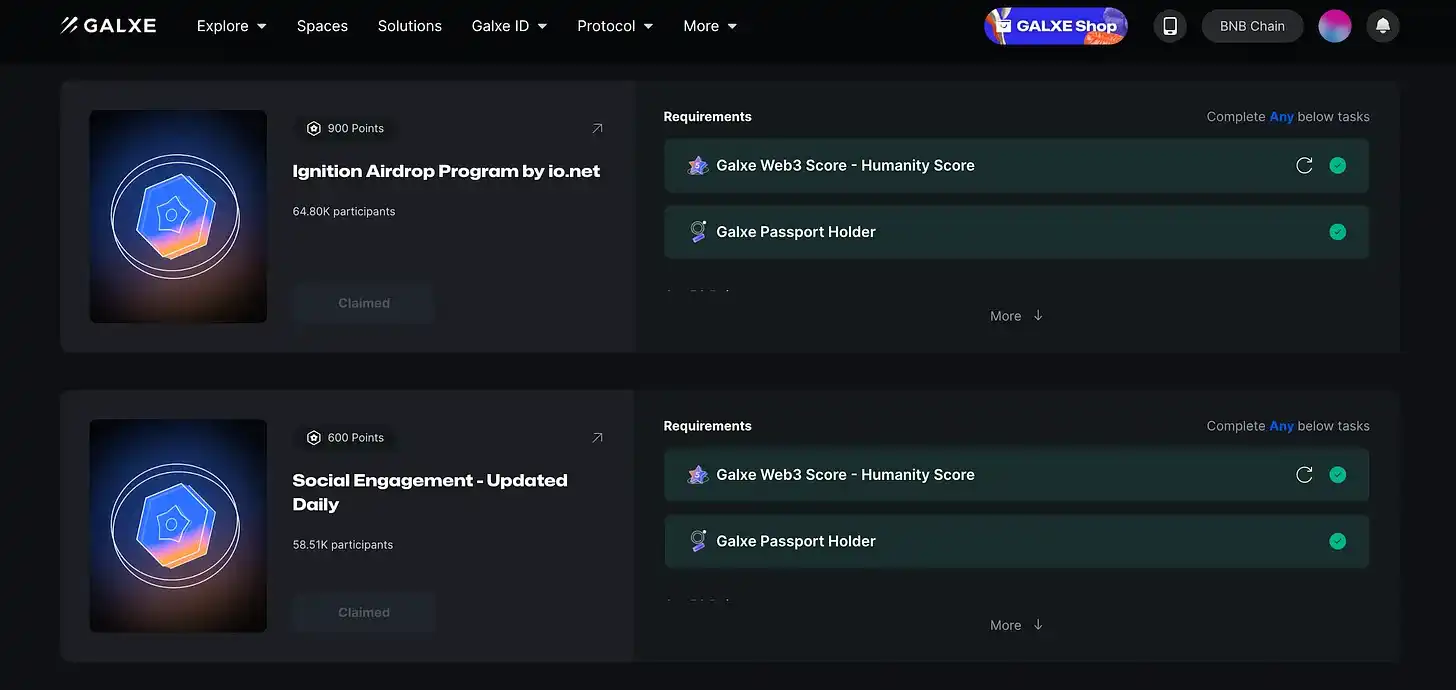
Task: Go to the Solutions page
Action: pos(410,26)
